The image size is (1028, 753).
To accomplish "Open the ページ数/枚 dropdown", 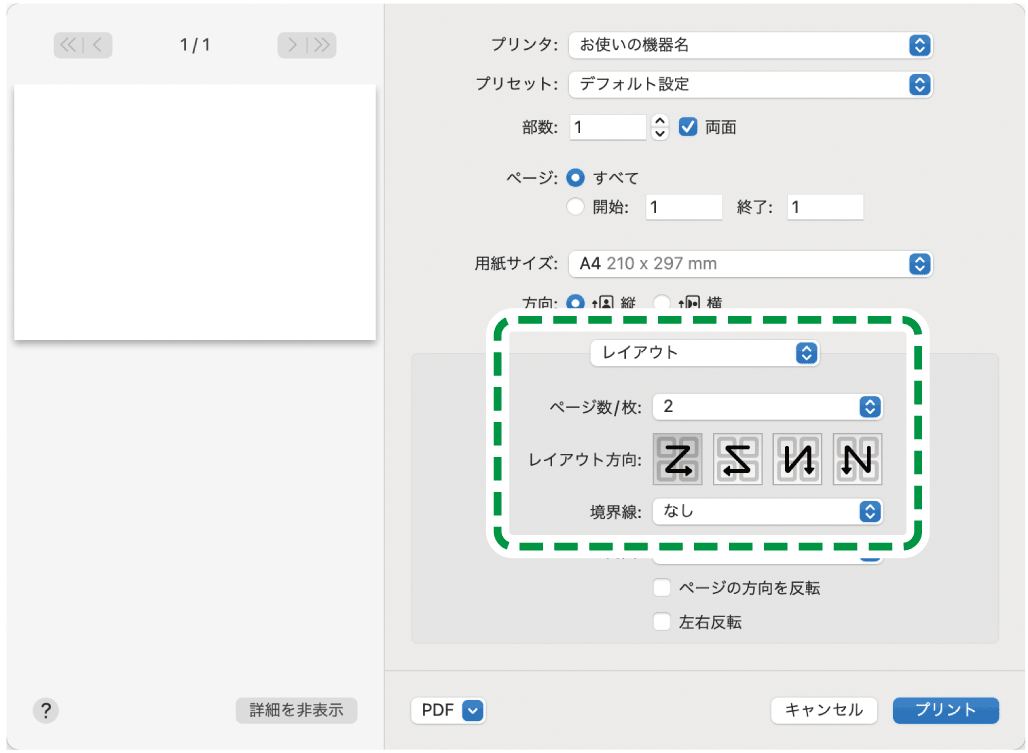I will 768,407.
